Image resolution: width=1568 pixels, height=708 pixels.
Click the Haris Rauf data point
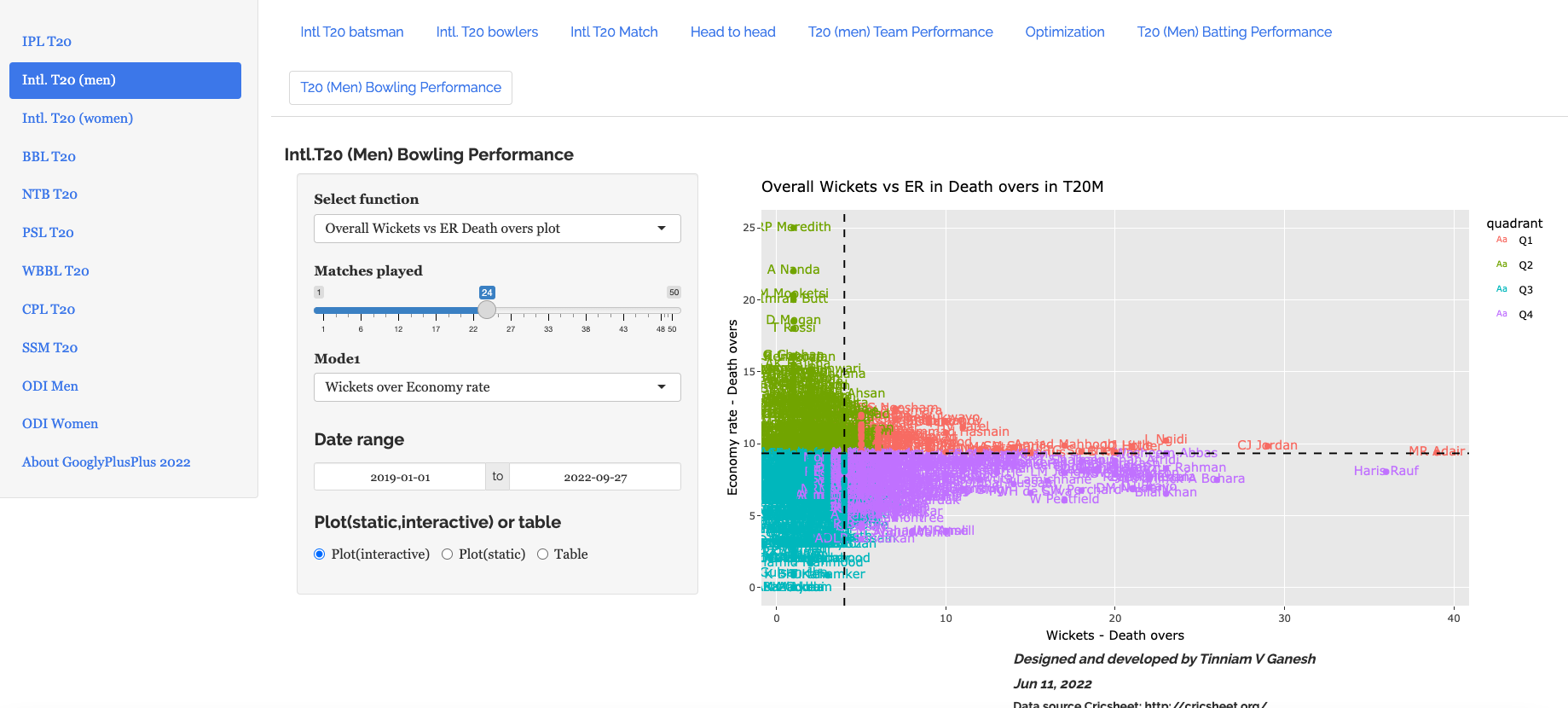[1386, 471]
